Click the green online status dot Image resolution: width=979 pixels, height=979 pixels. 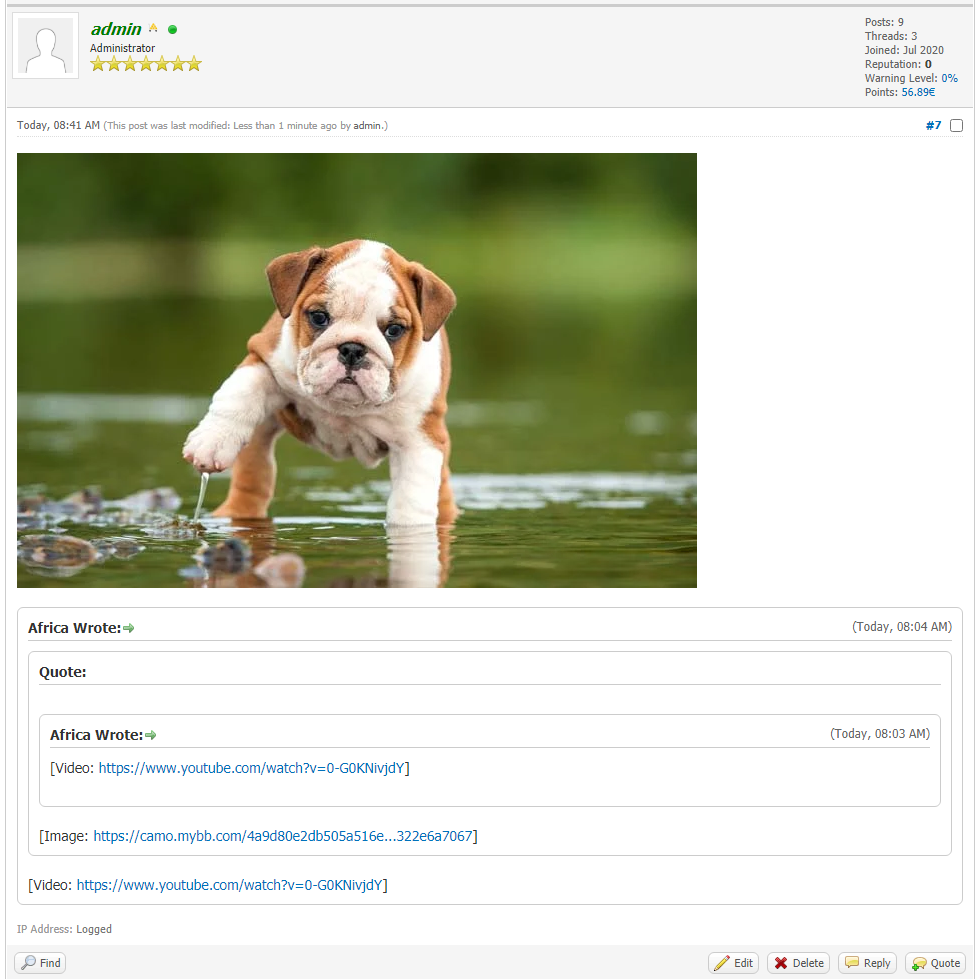[173, 30]
